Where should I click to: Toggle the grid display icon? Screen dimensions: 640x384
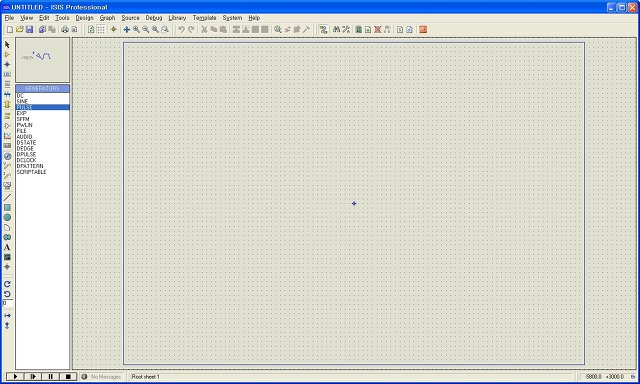tap(101, 29)
